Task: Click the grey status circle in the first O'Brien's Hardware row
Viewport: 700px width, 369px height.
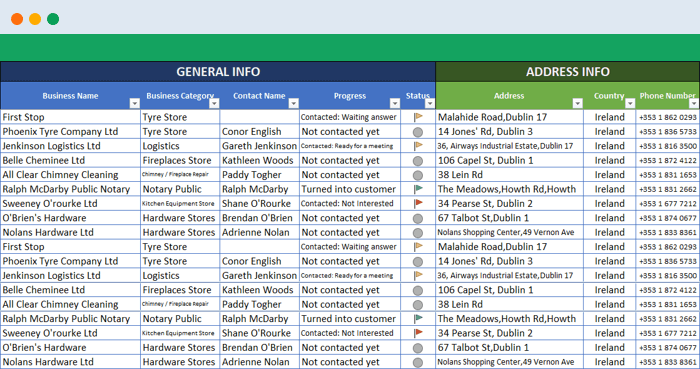Action: point(418,219)
